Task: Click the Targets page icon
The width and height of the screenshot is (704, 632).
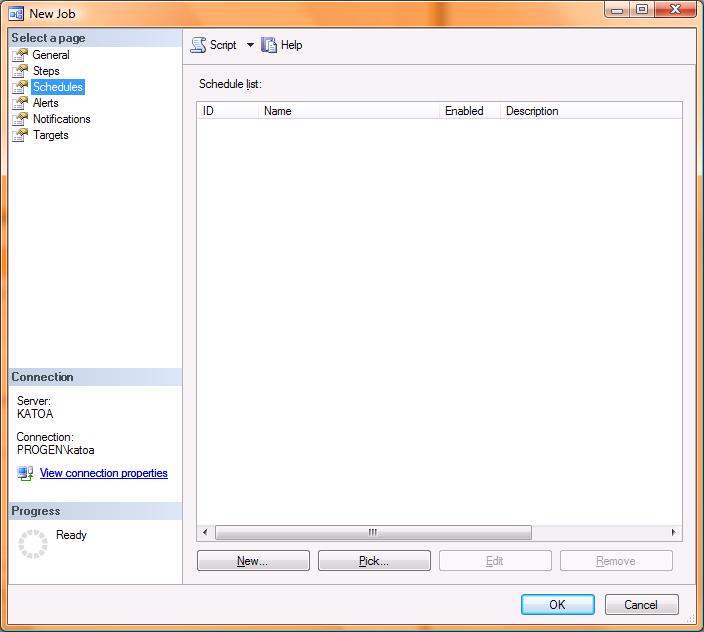Action: [20, 135]
